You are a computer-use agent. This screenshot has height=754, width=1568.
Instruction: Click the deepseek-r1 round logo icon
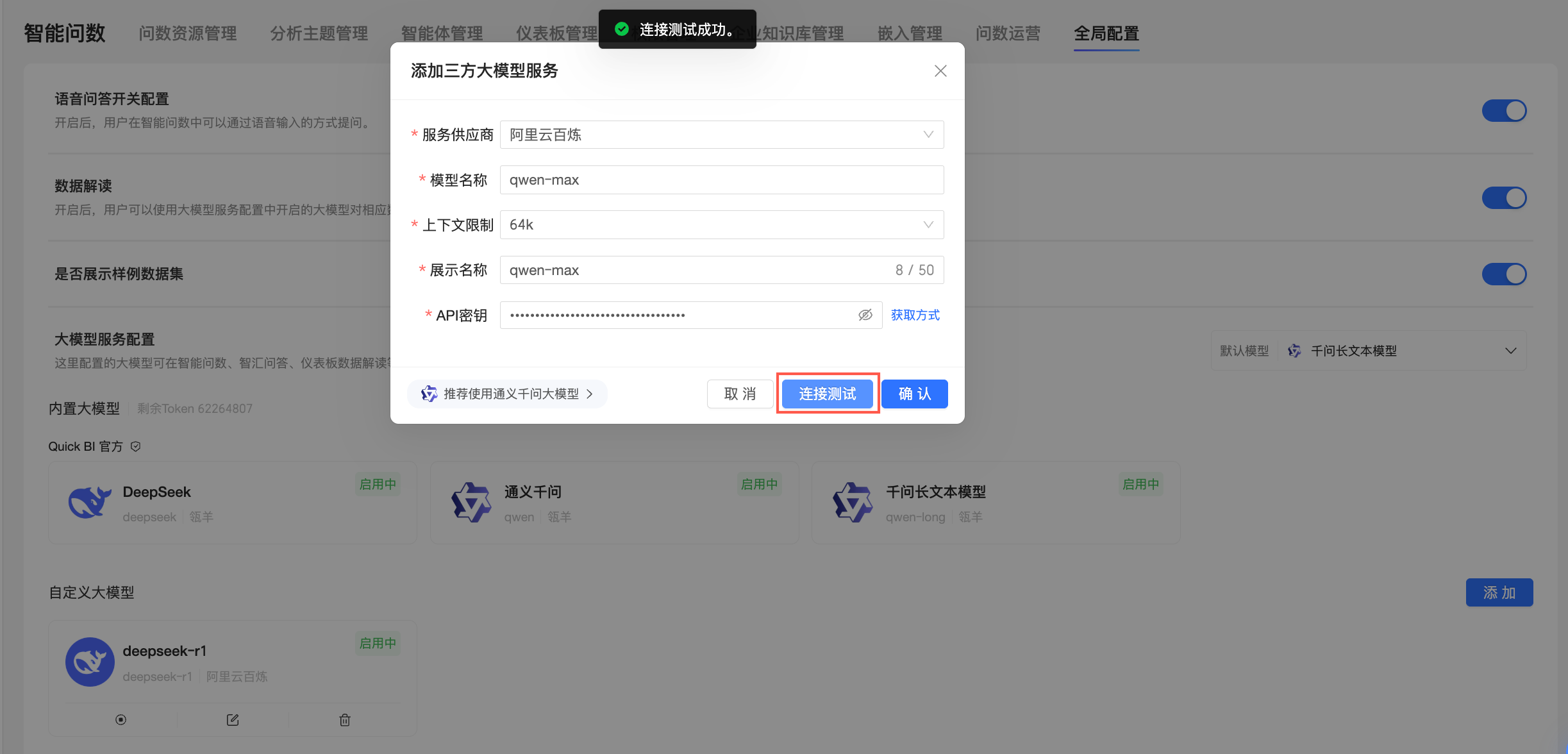point(90,662)
